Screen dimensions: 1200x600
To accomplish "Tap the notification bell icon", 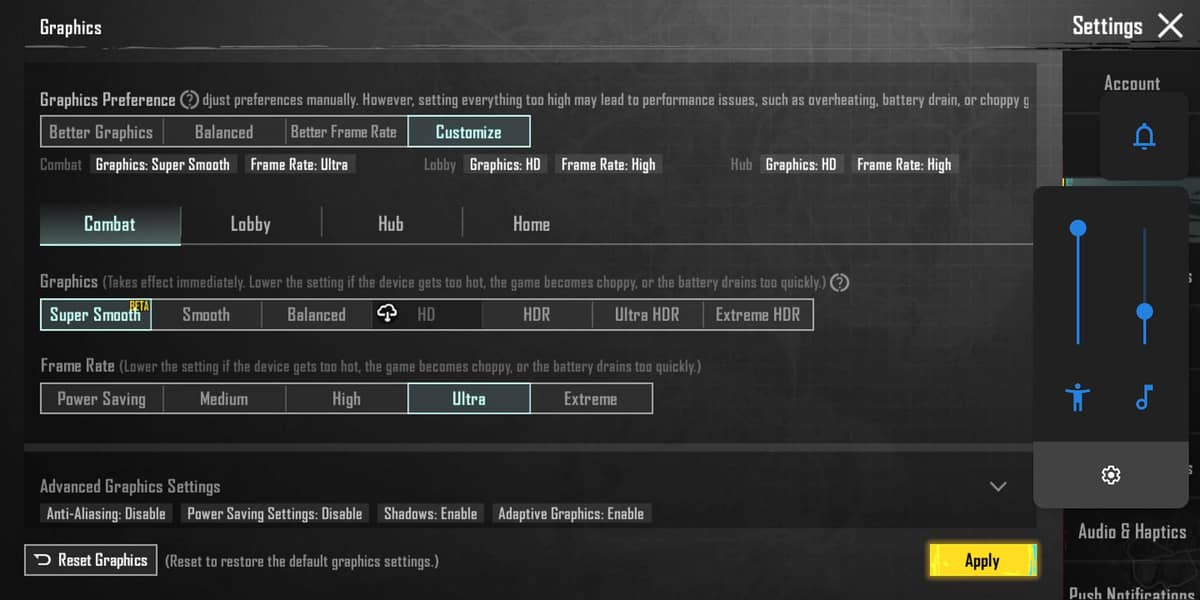I will coord(1144,137).
